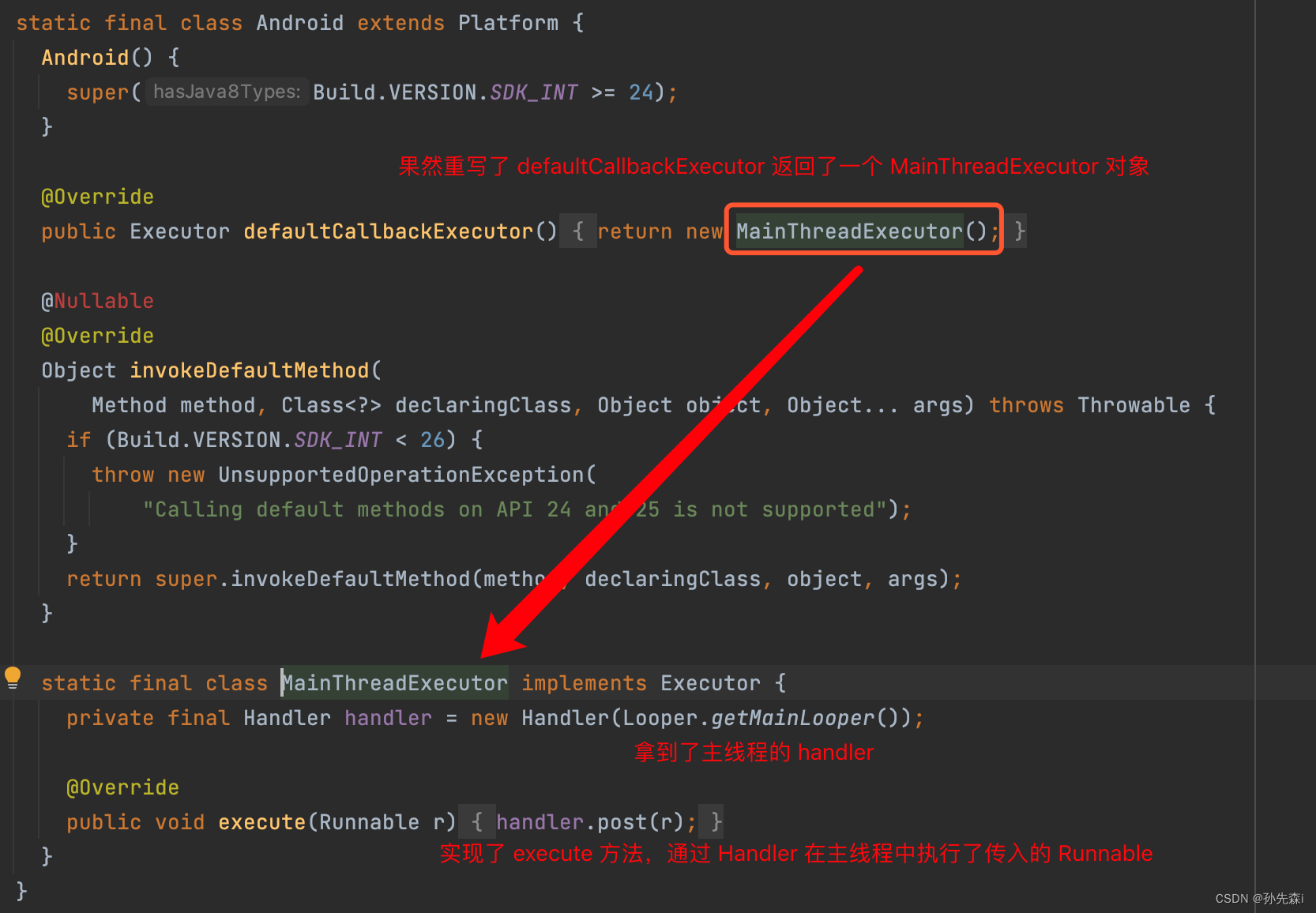Click declaringClass in the method parameters

click(x=483, y=405)
